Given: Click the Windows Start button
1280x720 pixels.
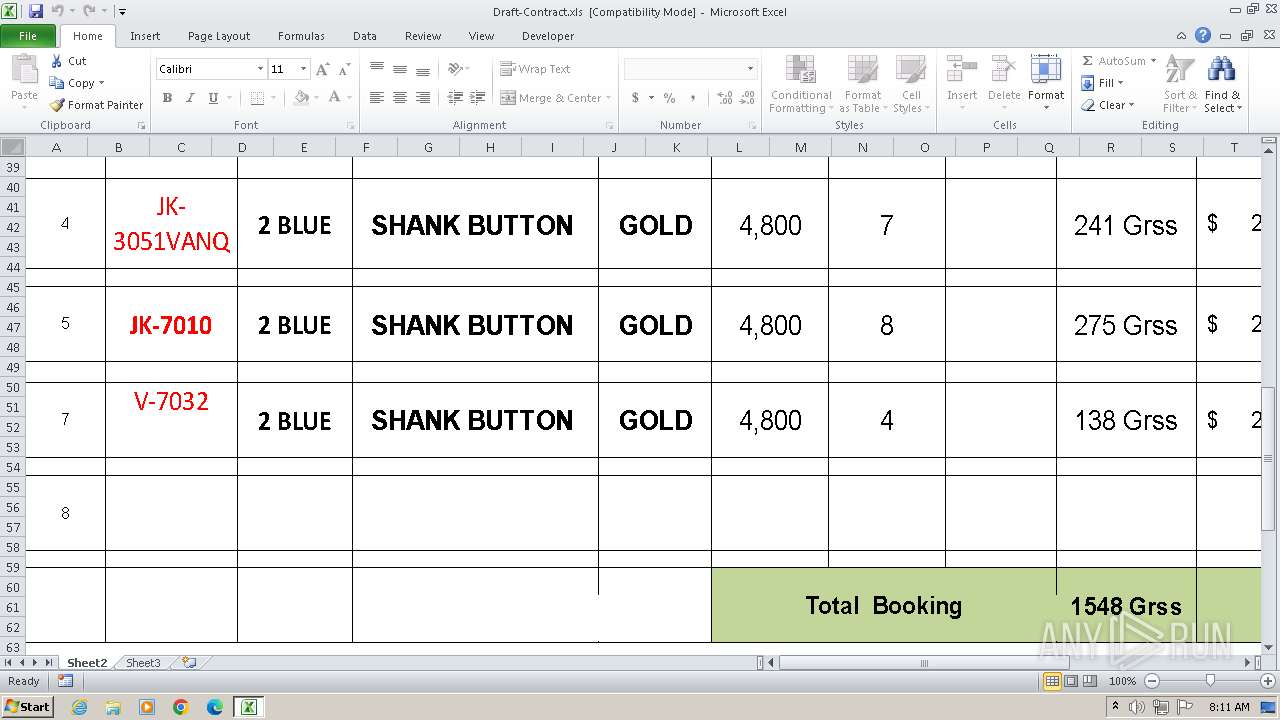Looking at the screenshot, I should click(x=28, y=706).
